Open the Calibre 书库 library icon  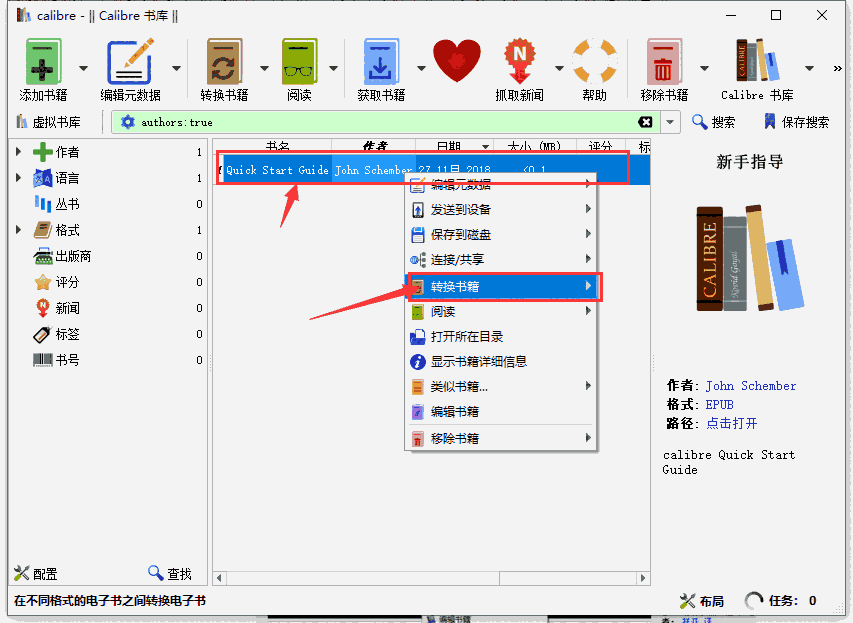coord(757,60)
